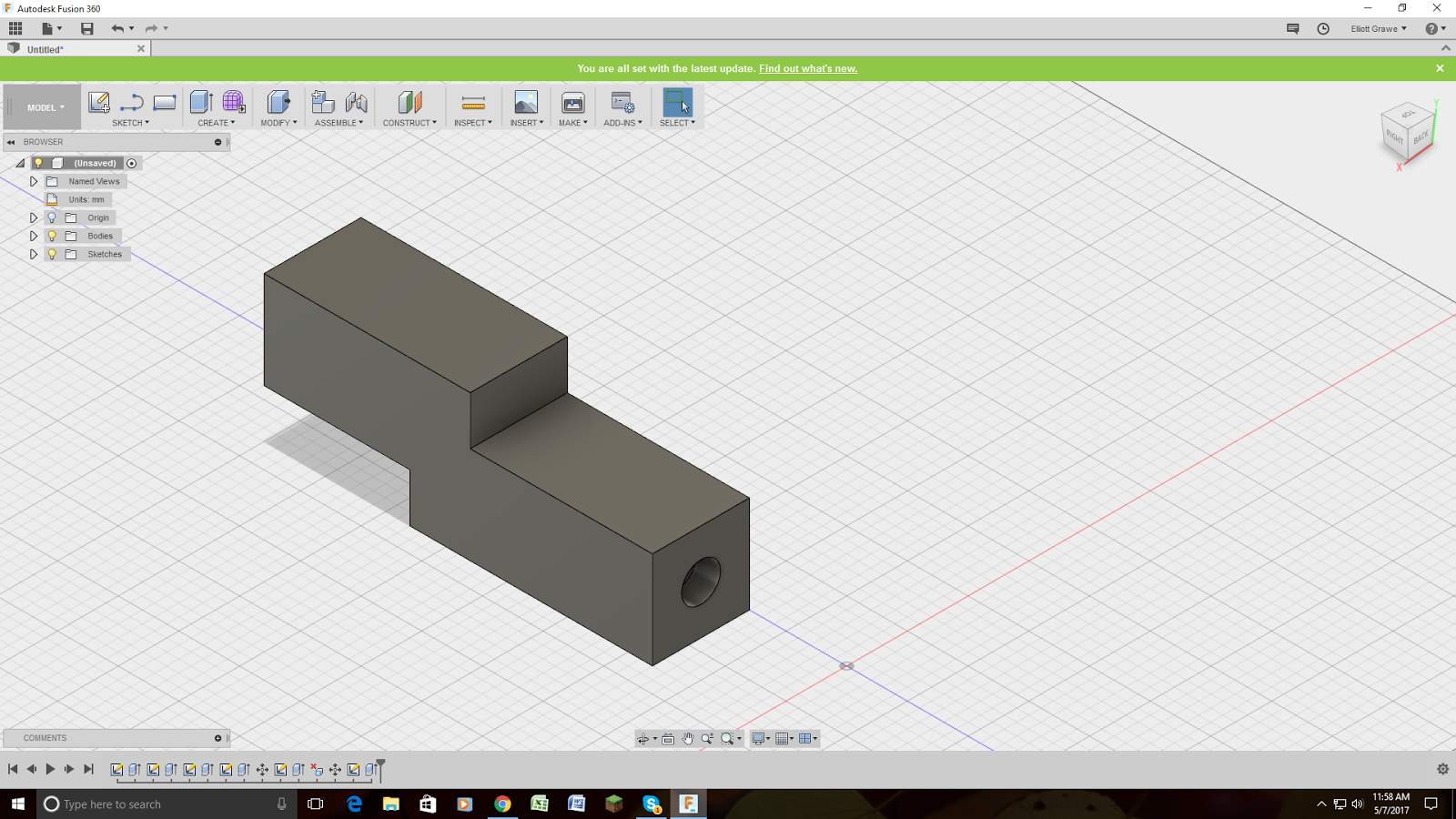Viewport: 1456px width, 819px height.
Task: Open the SKETCH menu
Action: (x=131, y=123)
